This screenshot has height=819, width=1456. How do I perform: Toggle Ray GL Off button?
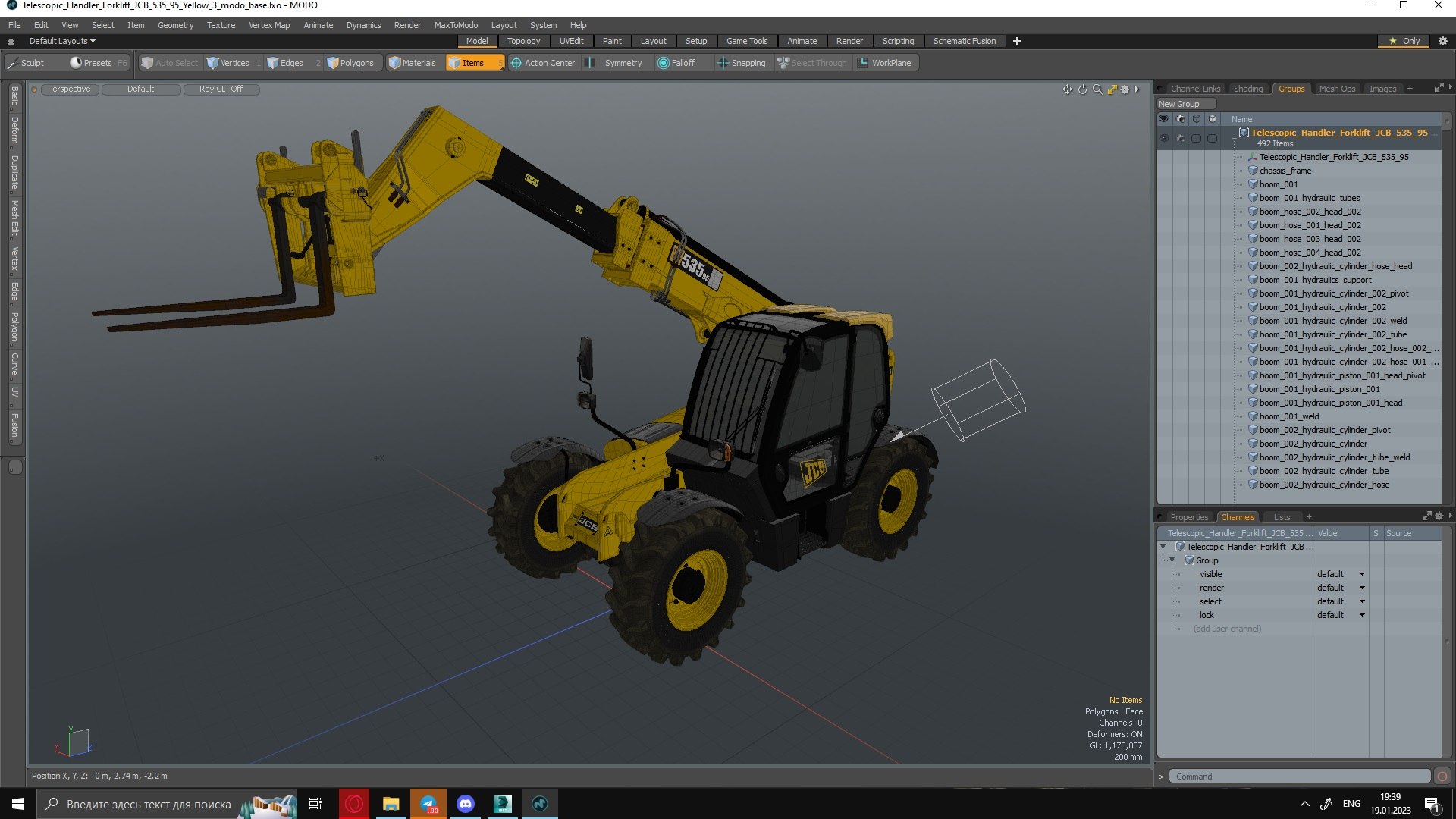[221, 89]
